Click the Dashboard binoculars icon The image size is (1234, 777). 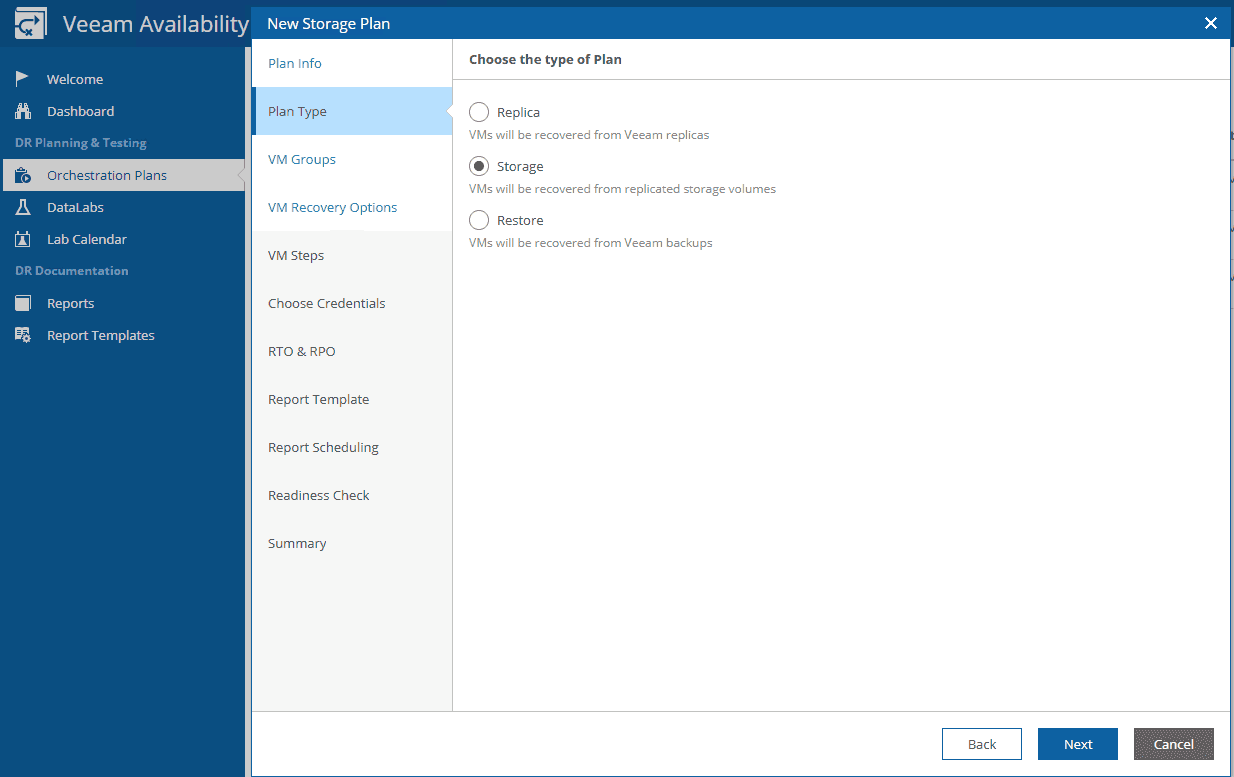click(22, 111)
